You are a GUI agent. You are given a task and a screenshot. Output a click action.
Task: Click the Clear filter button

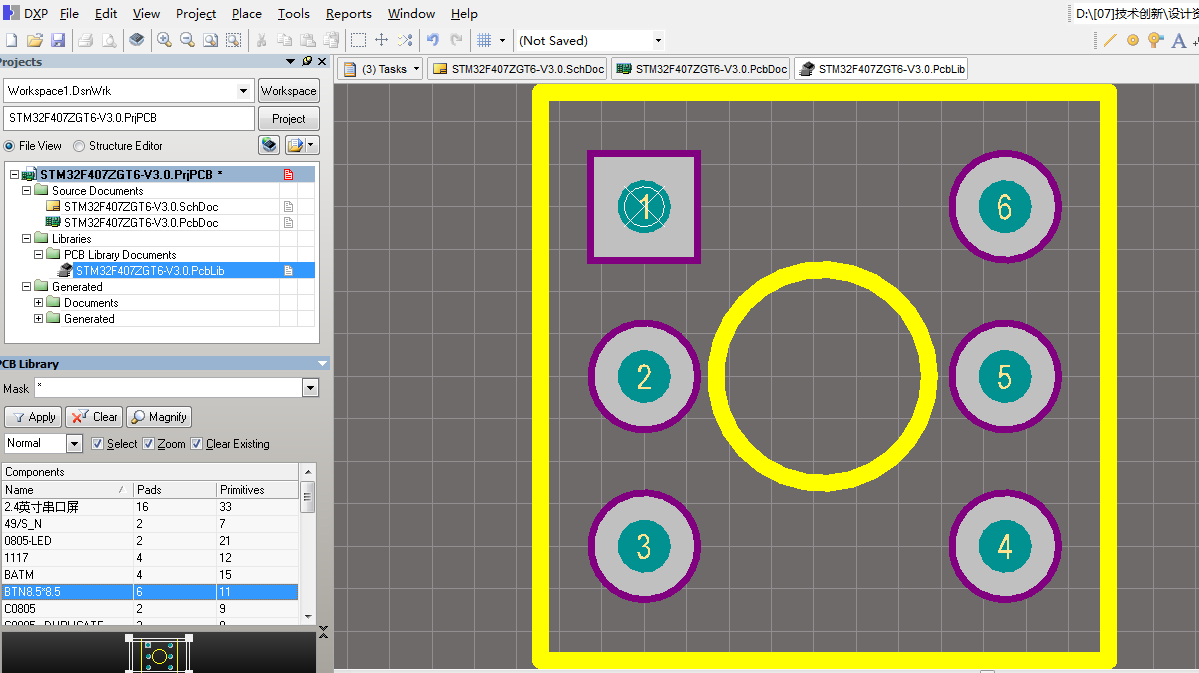tap(93, 417)
